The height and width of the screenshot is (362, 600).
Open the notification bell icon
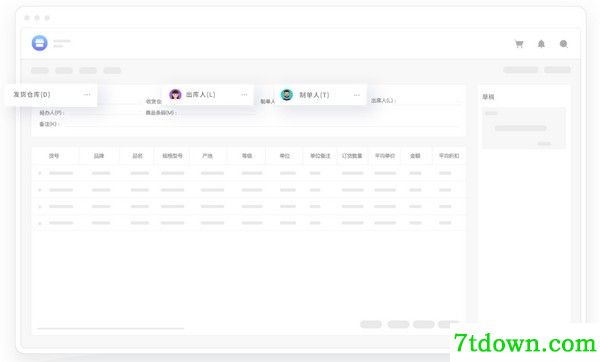(x=541, y=44)
